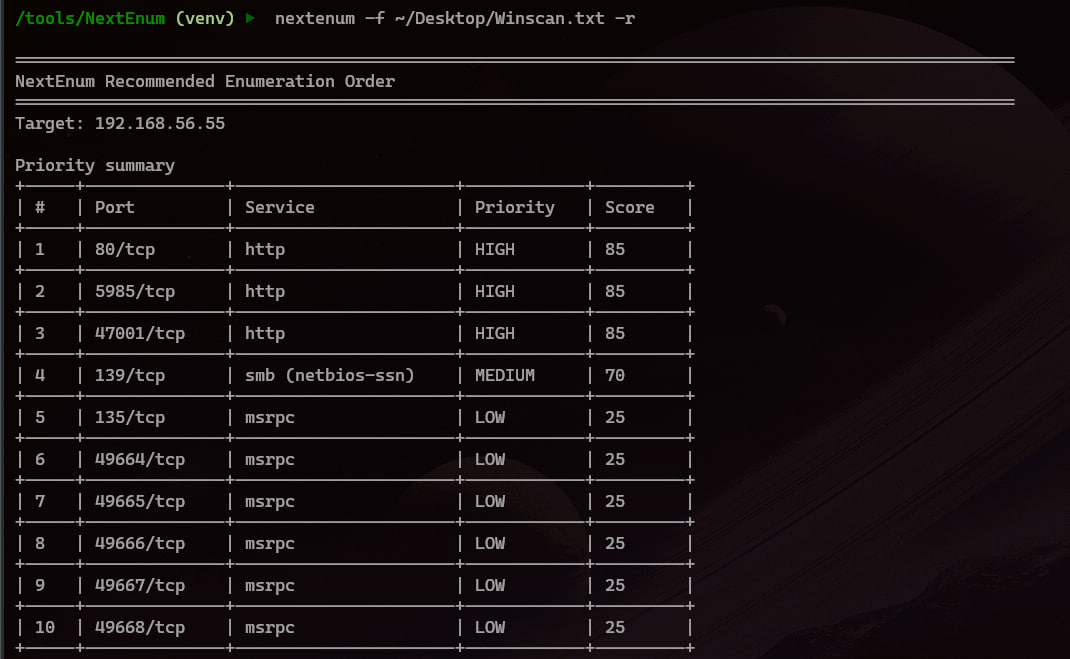
Task: Click the (venv) environment label
Action: (205, 18)
